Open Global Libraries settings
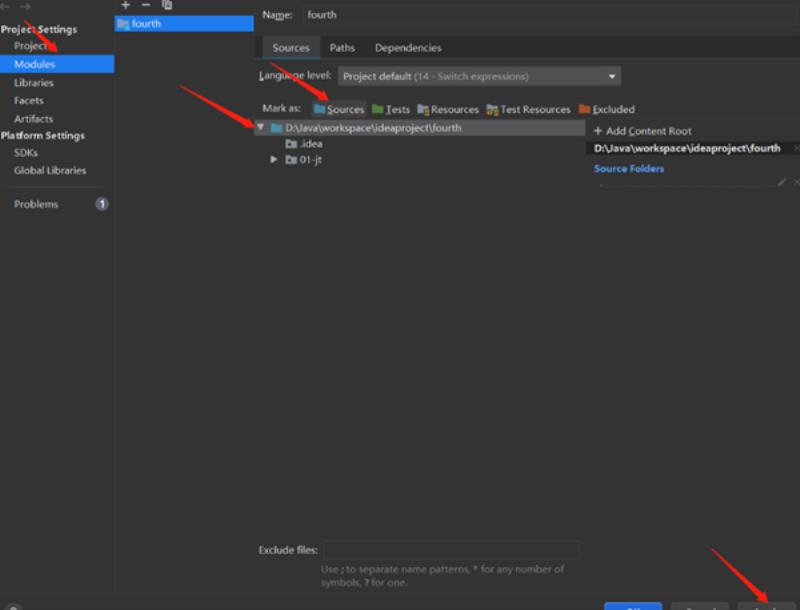Screen dimensions: 800x610 pos(50,170)
